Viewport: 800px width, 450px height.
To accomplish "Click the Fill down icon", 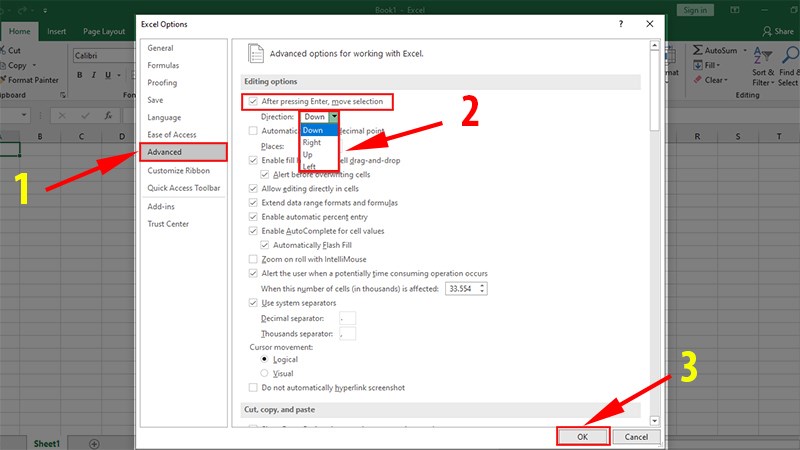I will 697,65.
